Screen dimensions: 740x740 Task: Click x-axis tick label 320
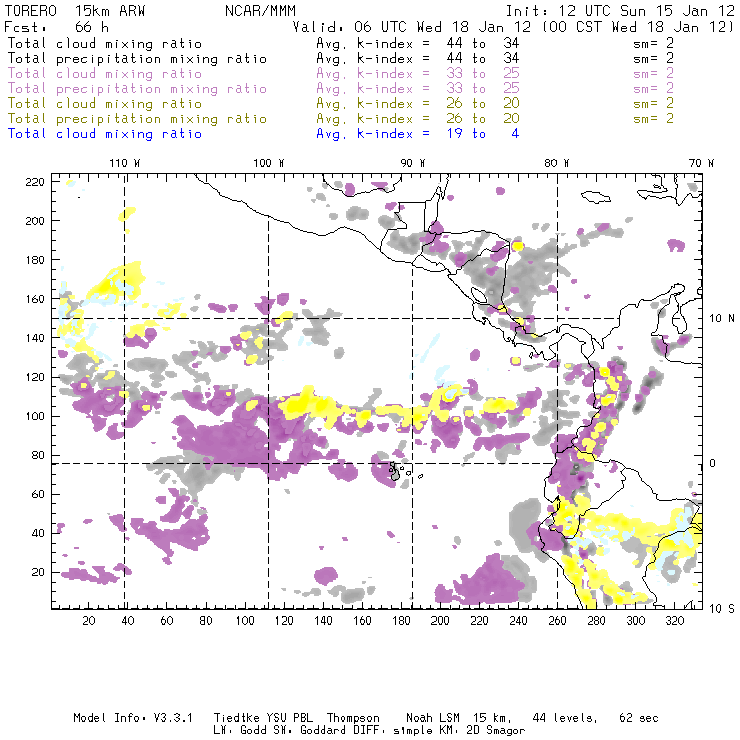pos(674,620)
